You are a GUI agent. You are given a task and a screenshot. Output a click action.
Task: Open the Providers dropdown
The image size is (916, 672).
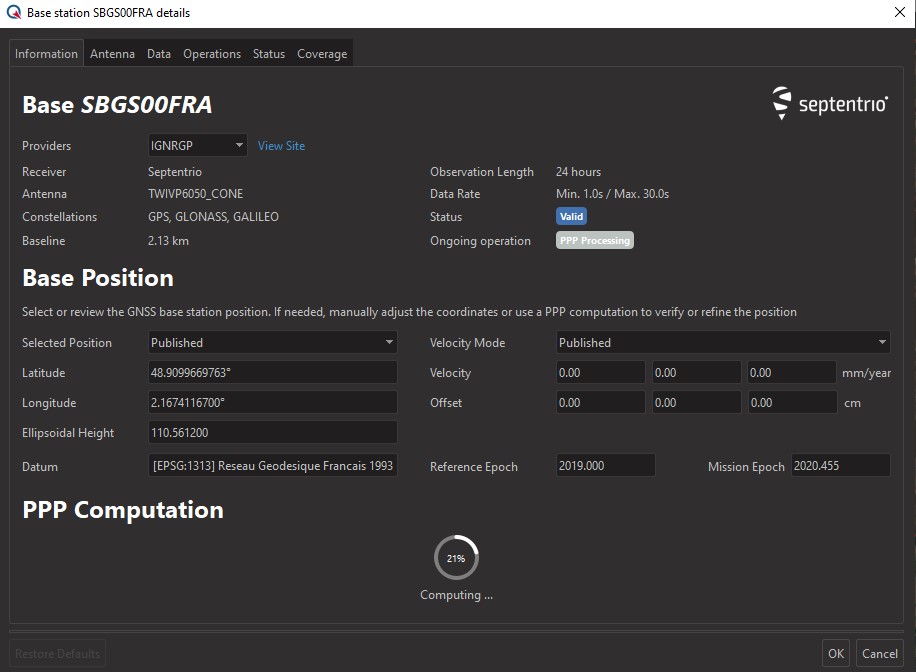coord(197,146)
